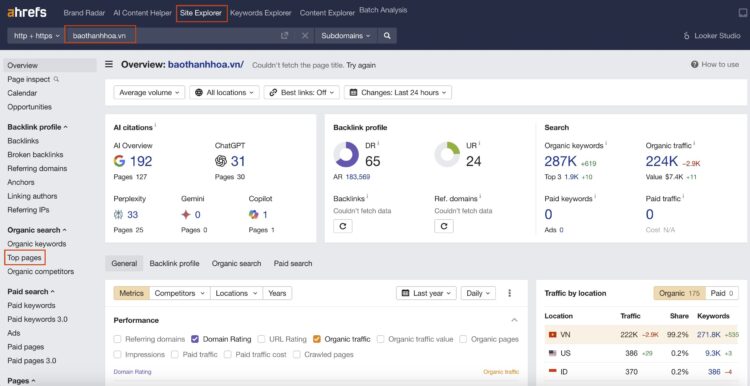Viewport: 750px width, 386px height.
Task: Open Keywords Explorer in top navigation
Action: coord(260,13)
